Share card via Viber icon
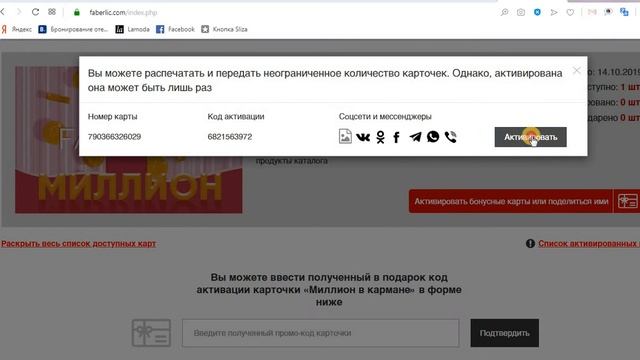The width and height of the screenshot is (640, 360). click(x=451, y=137)
